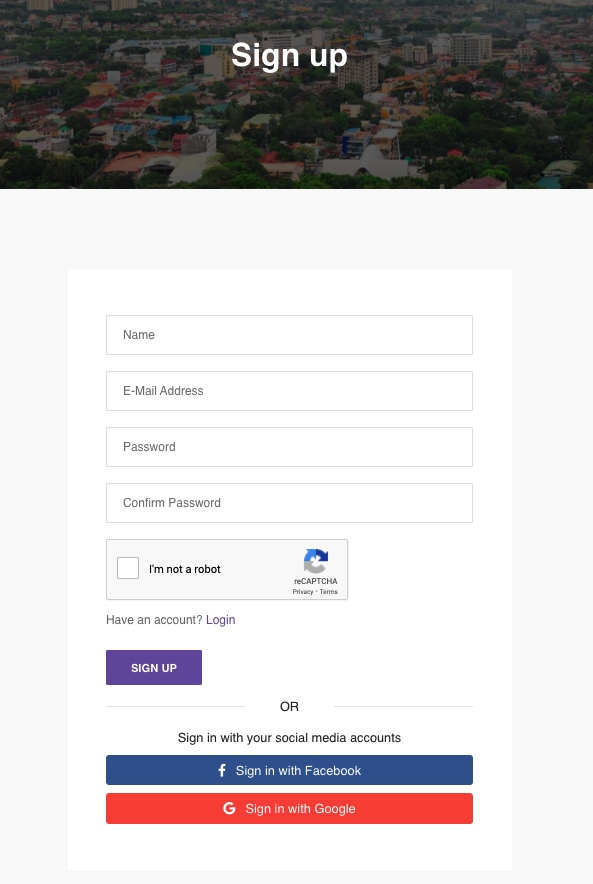Click the "I'm not a robot" label text
Viewport: 593px width, 884px height.
[185, 569]
